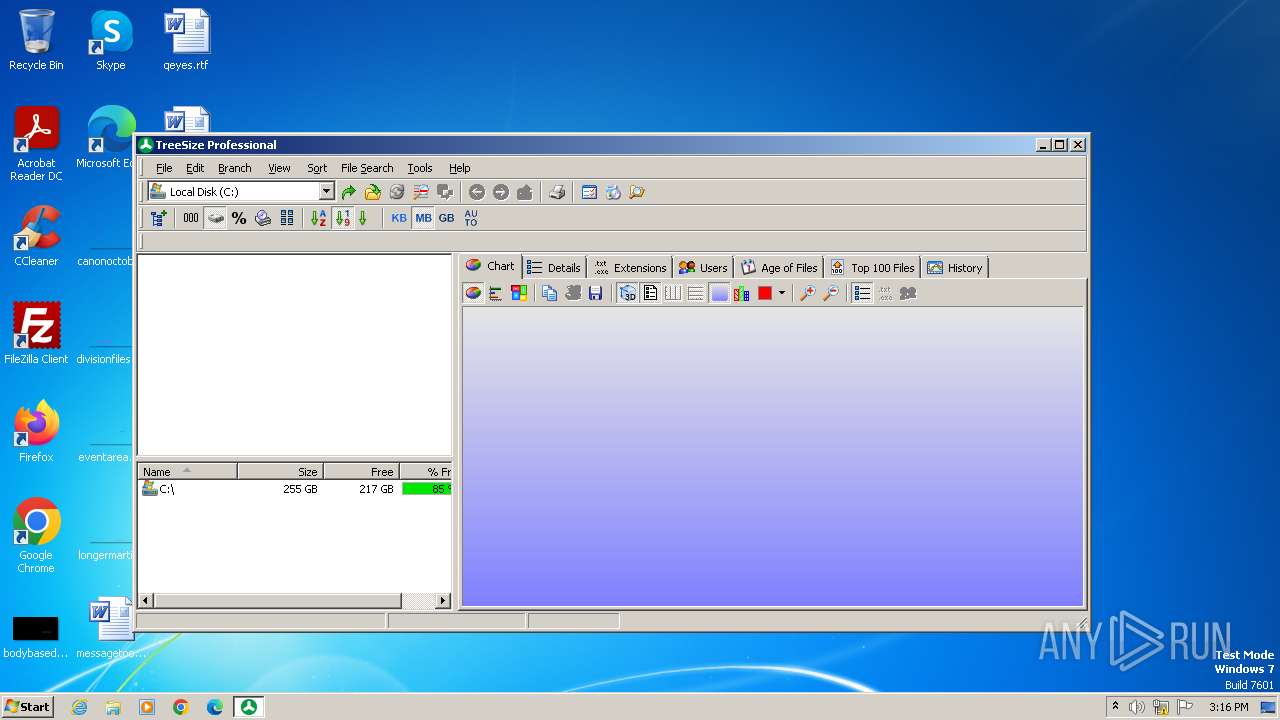The width and height of the screenshot is (1280, 720).
Task: Expand the chart color dropdown arrow
Action: (782, 293)
